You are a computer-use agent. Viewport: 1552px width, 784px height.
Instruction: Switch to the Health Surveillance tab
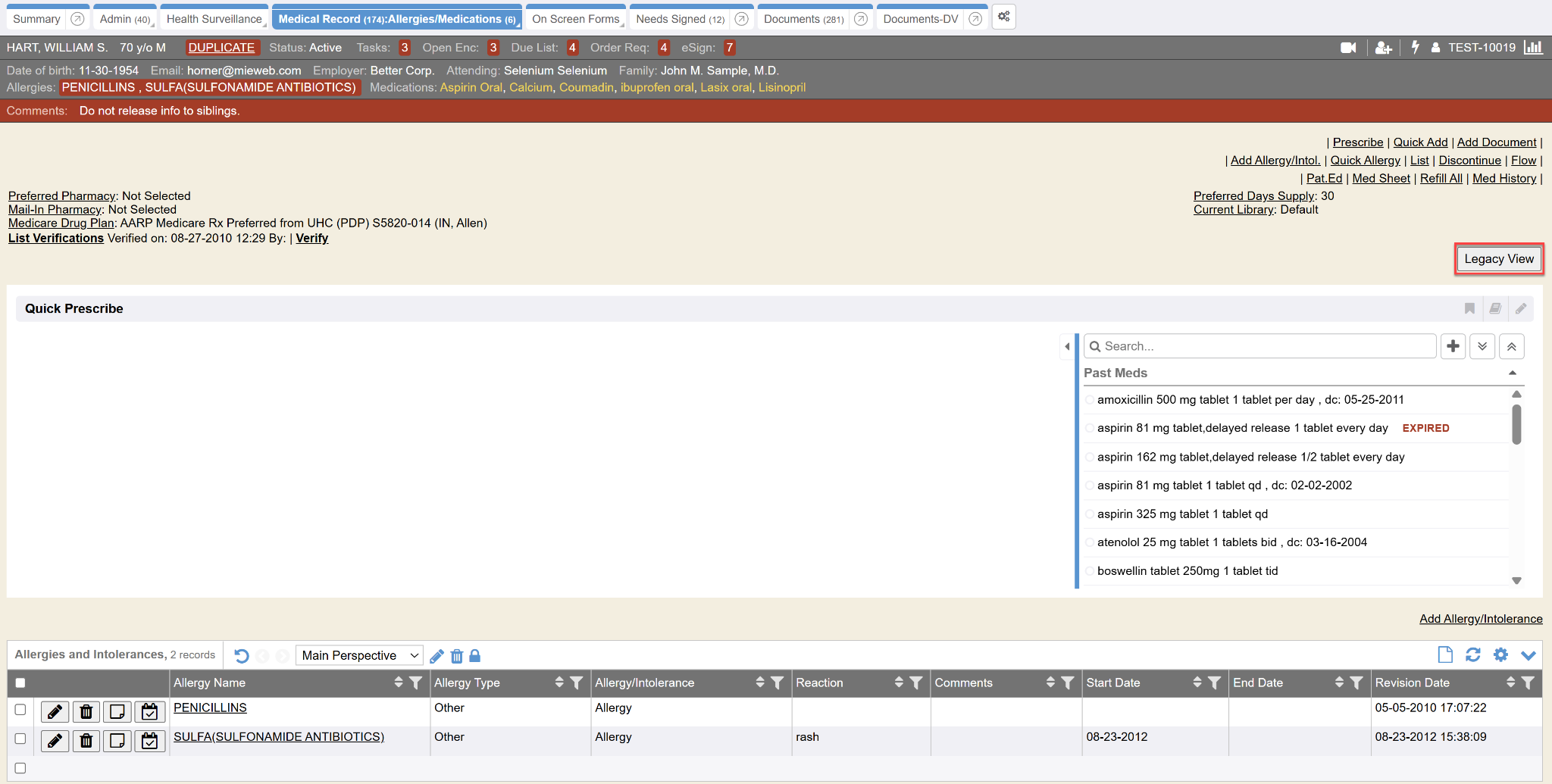[x=214, y=19]
